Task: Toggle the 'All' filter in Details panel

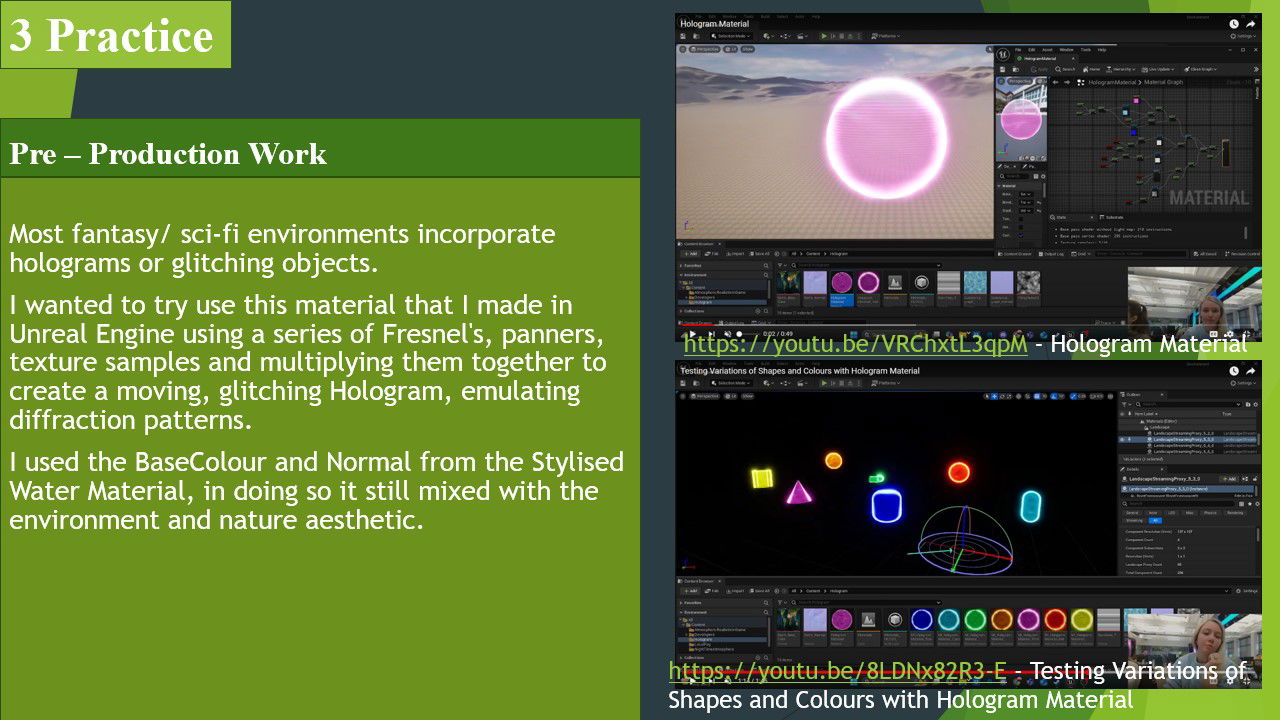Action: click(x=1156, y=520)
